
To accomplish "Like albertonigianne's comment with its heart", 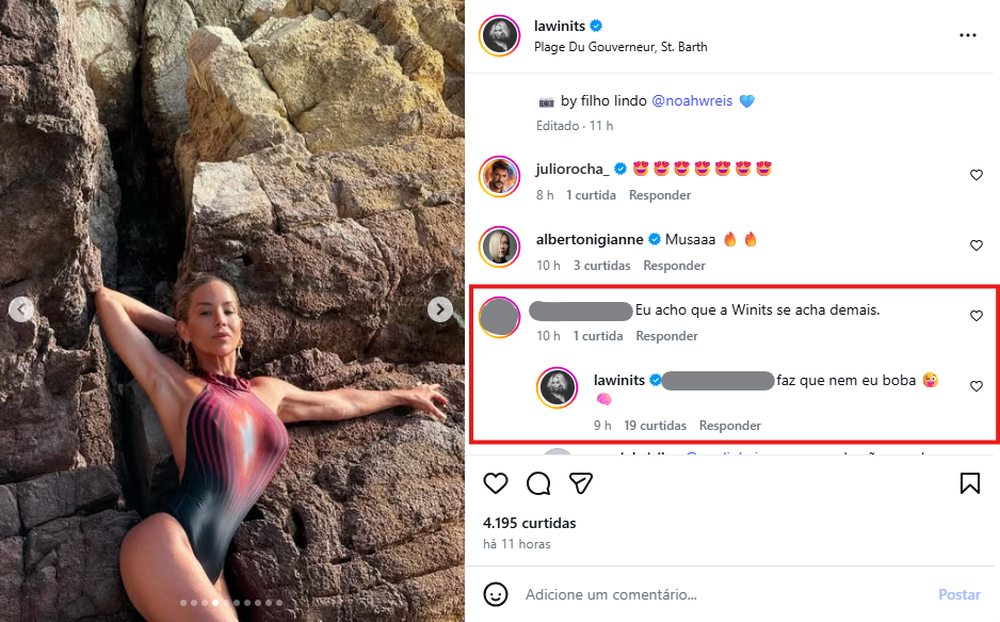I will click(976, 245).
